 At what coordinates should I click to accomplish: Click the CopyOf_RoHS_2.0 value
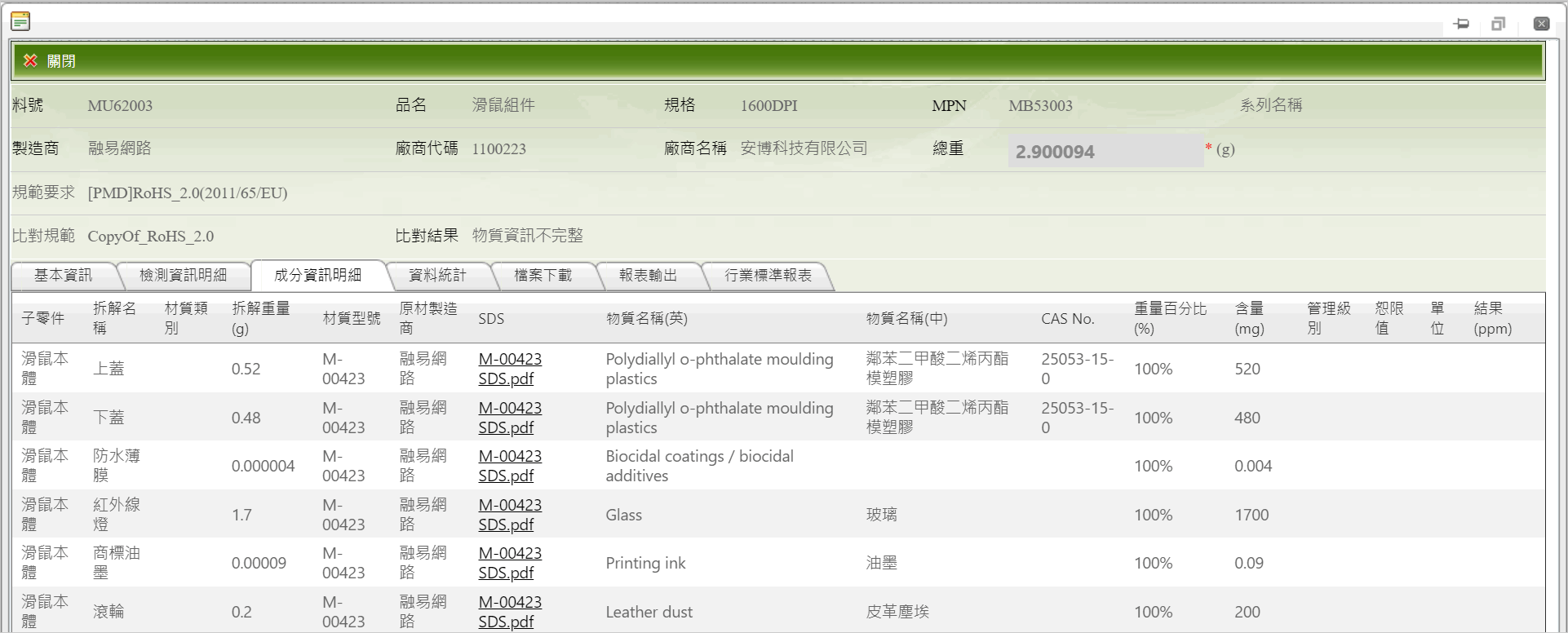point(151,237)
